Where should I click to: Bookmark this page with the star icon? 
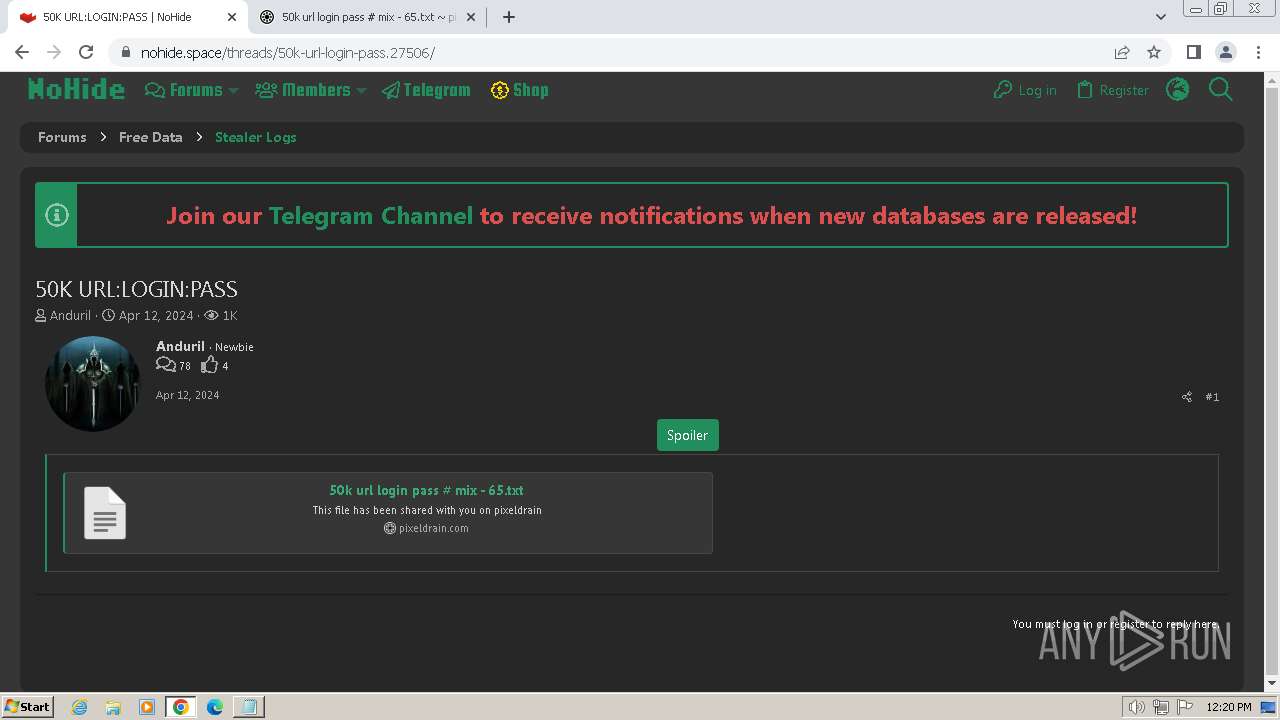(x=1154, y=52)
